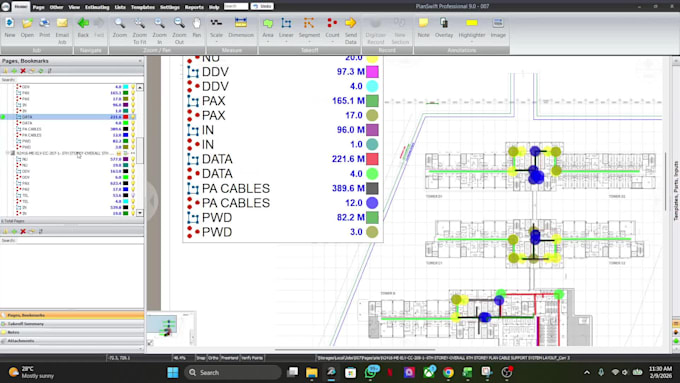Toggle Freehand in status bar

click(x=230, y=358)
